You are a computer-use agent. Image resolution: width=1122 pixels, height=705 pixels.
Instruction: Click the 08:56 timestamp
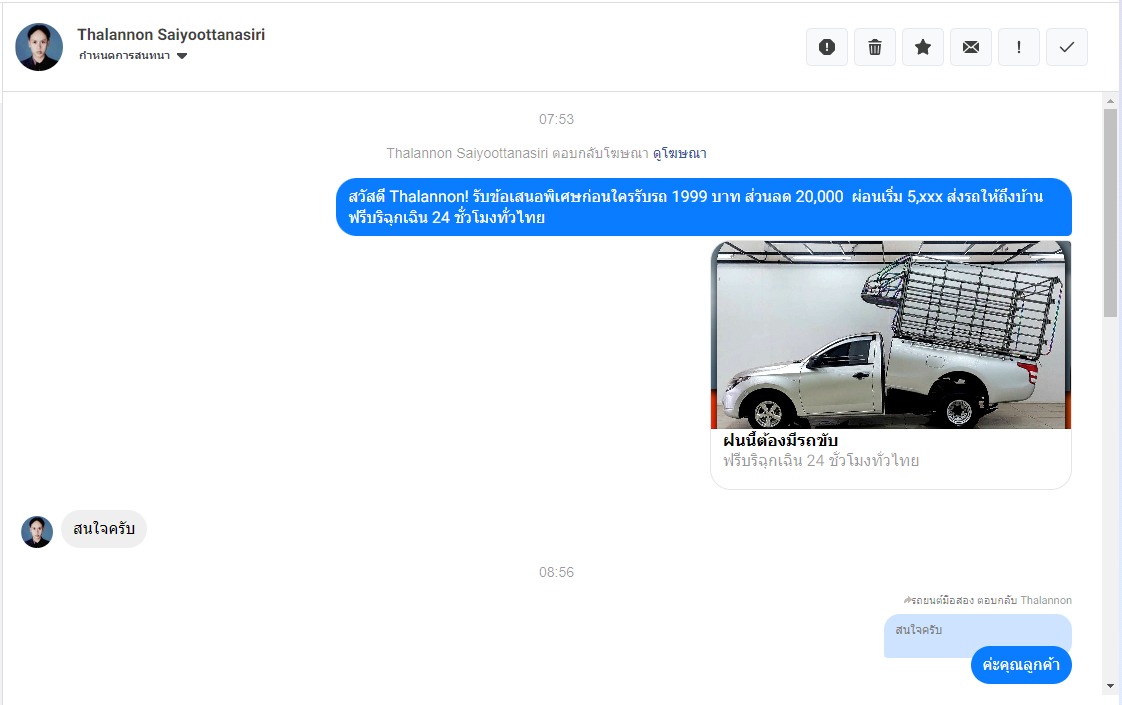coord(557,573)
